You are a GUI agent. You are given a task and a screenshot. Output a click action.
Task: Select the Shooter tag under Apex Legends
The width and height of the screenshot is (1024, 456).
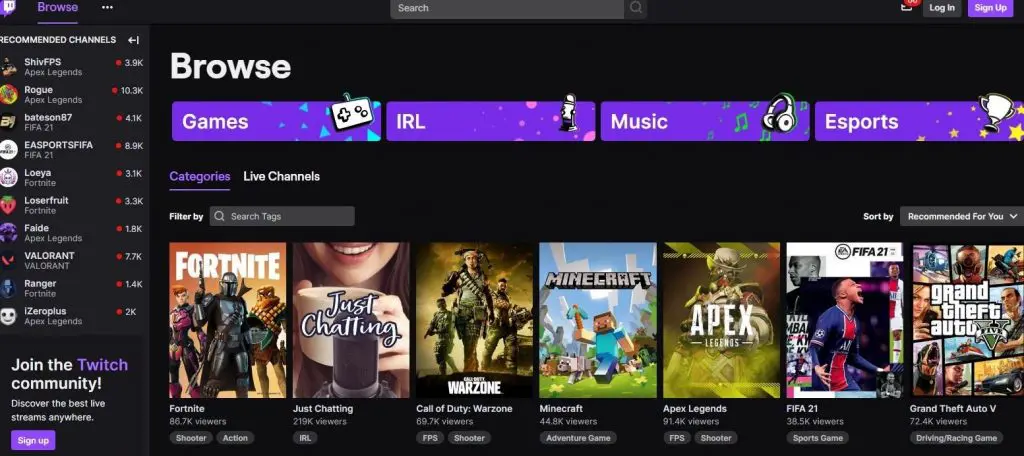716,438
